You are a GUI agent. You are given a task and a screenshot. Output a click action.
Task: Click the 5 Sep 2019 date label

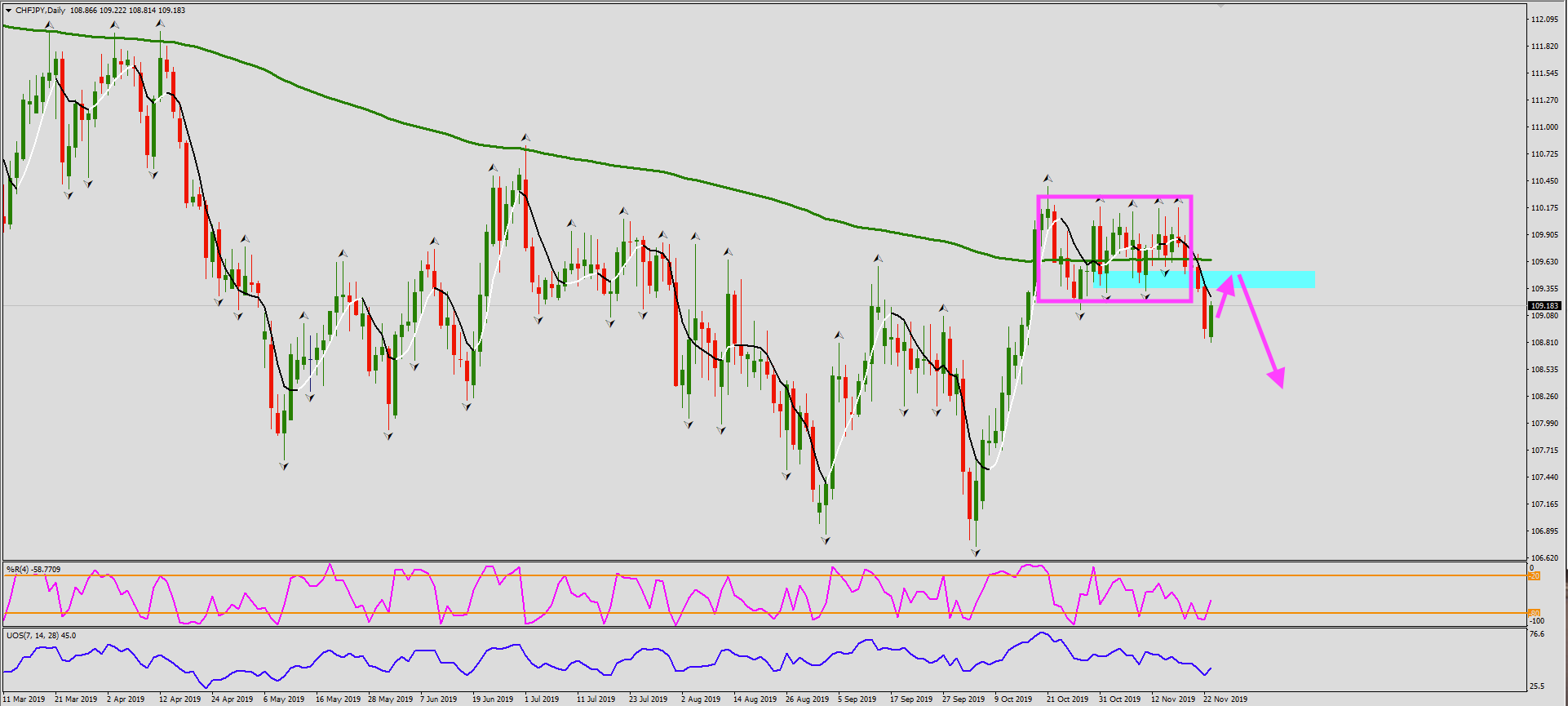click(x=857, y=699)
